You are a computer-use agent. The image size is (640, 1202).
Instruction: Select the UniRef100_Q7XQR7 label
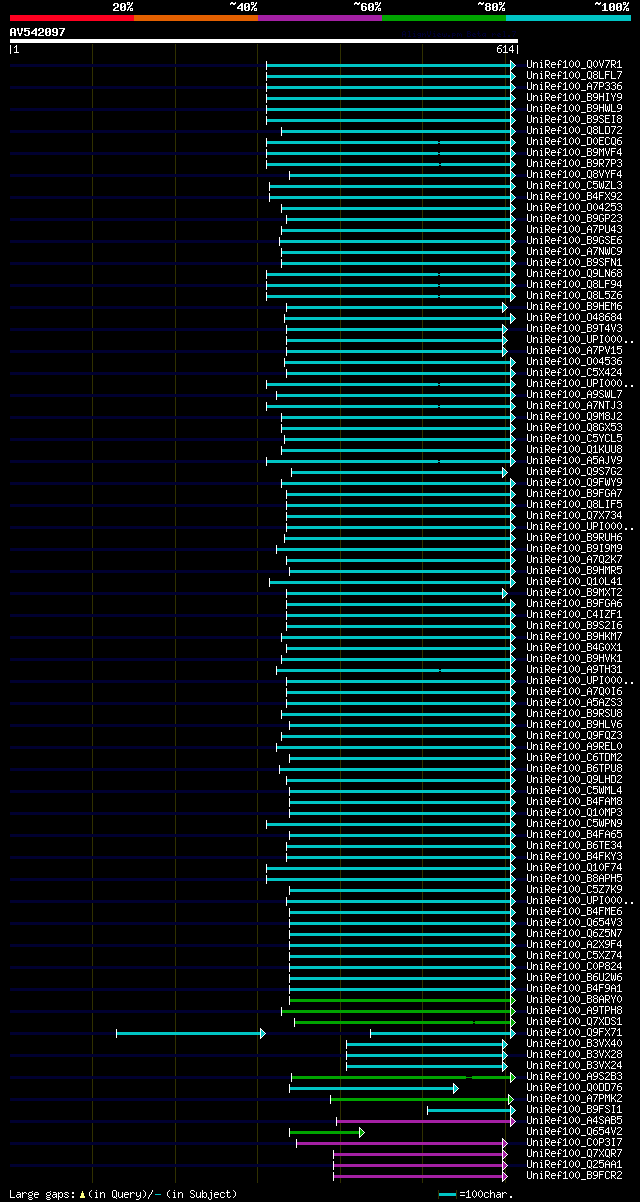pos(574,1153)
